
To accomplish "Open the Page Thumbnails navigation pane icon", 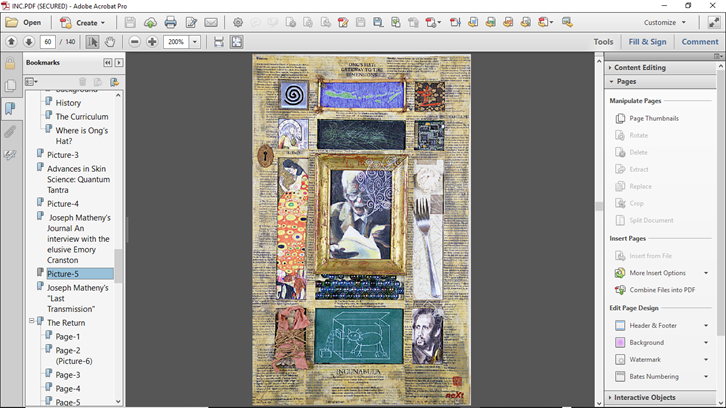I will [10, 86].
